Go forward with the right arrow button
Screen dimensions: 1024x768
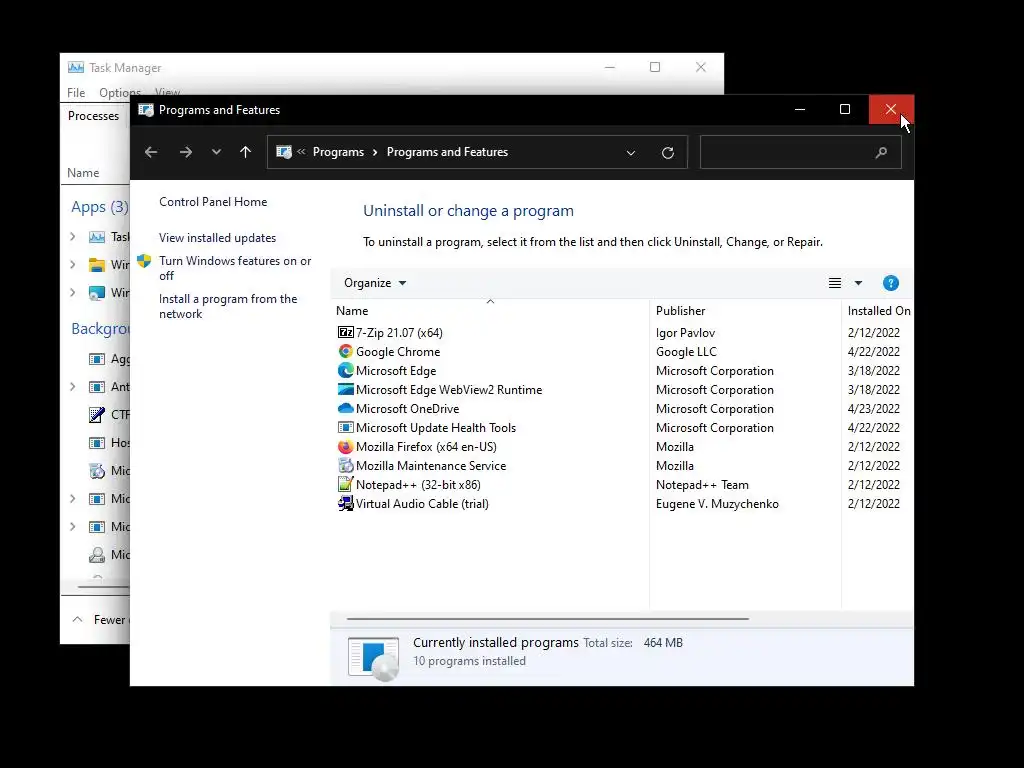186,152
